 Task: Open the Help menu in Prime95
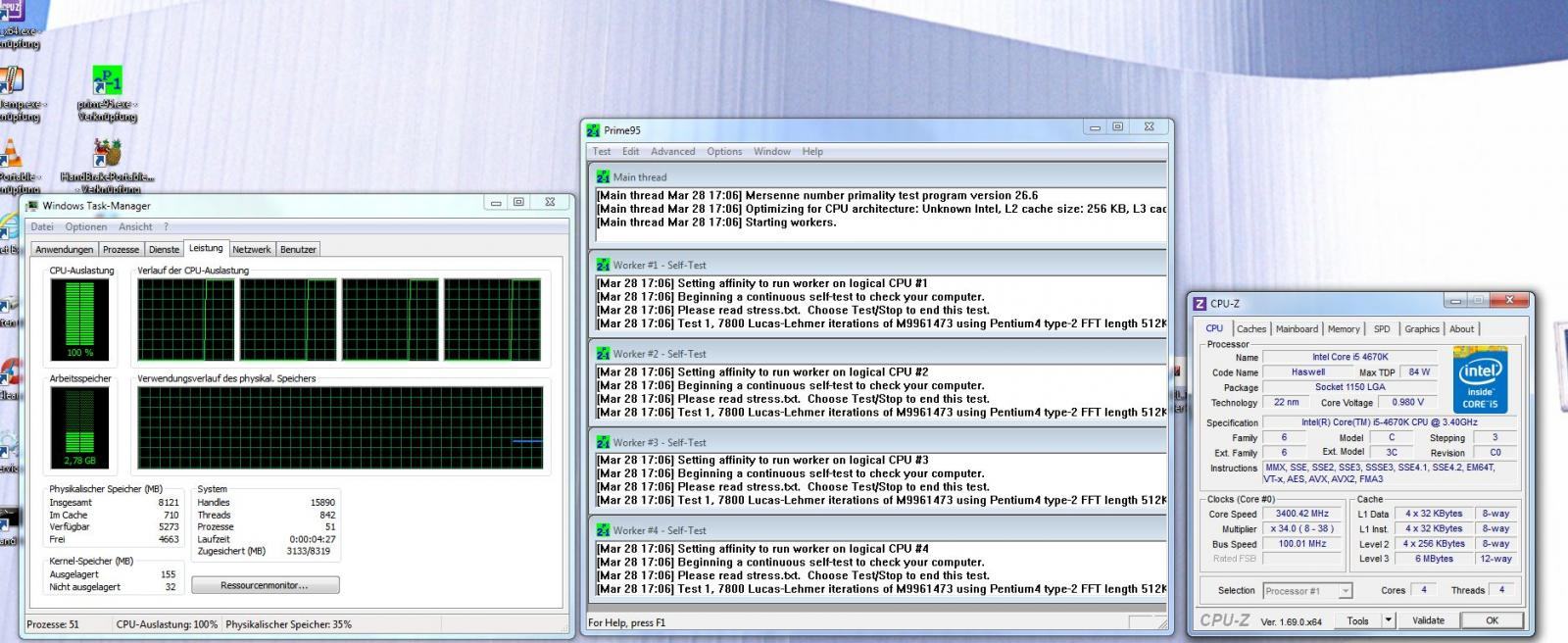pyautogui.click(x=812, y=152)
